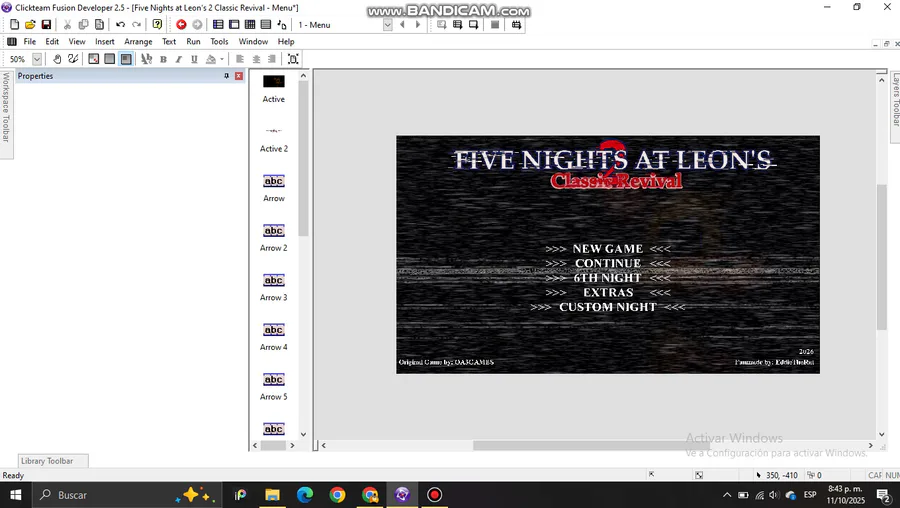Click the Run Application icon
900x508 pixels.
(x=457, y=25)
